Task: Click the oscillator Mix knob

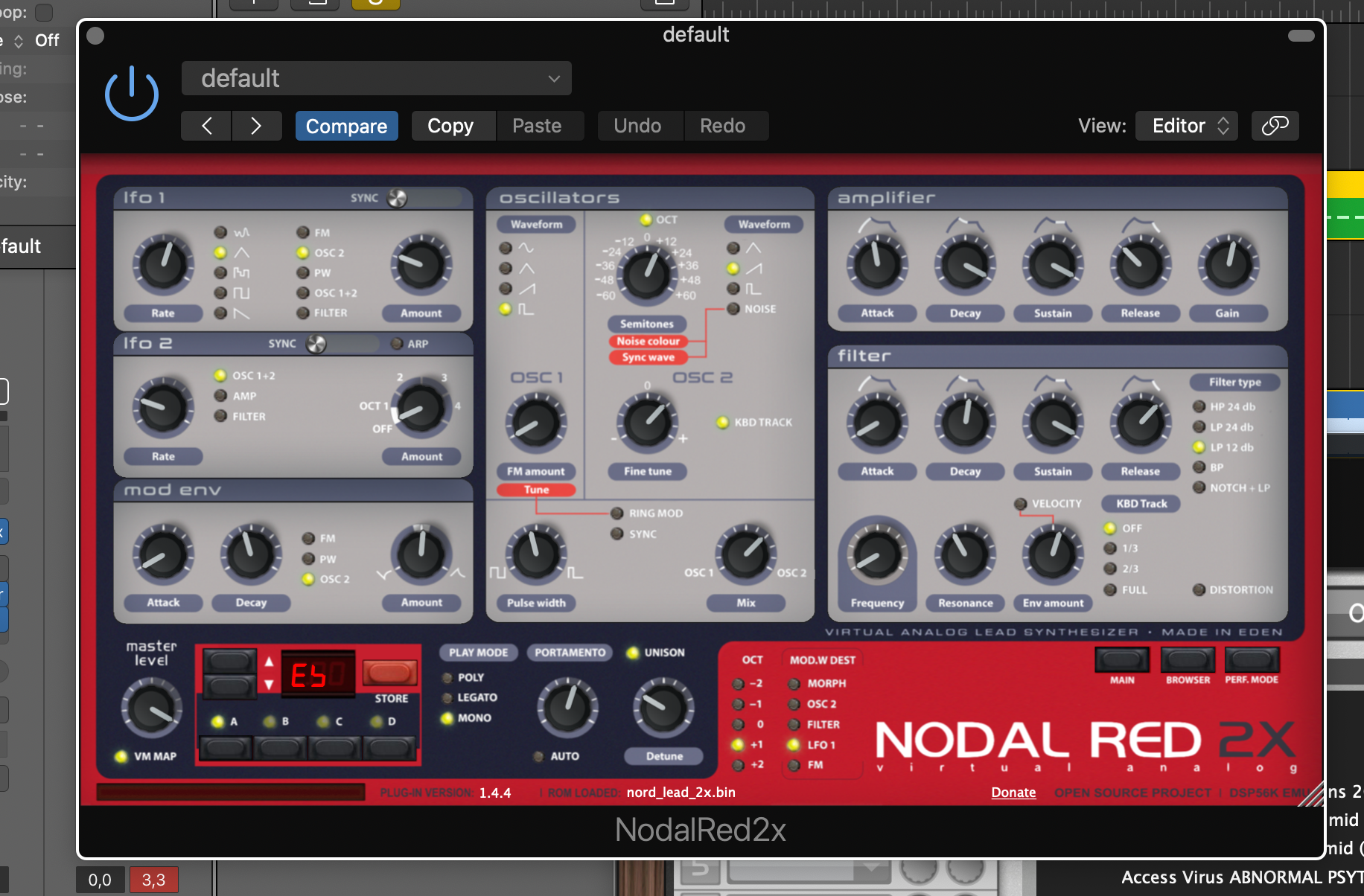Action: (x=745, y=554)
